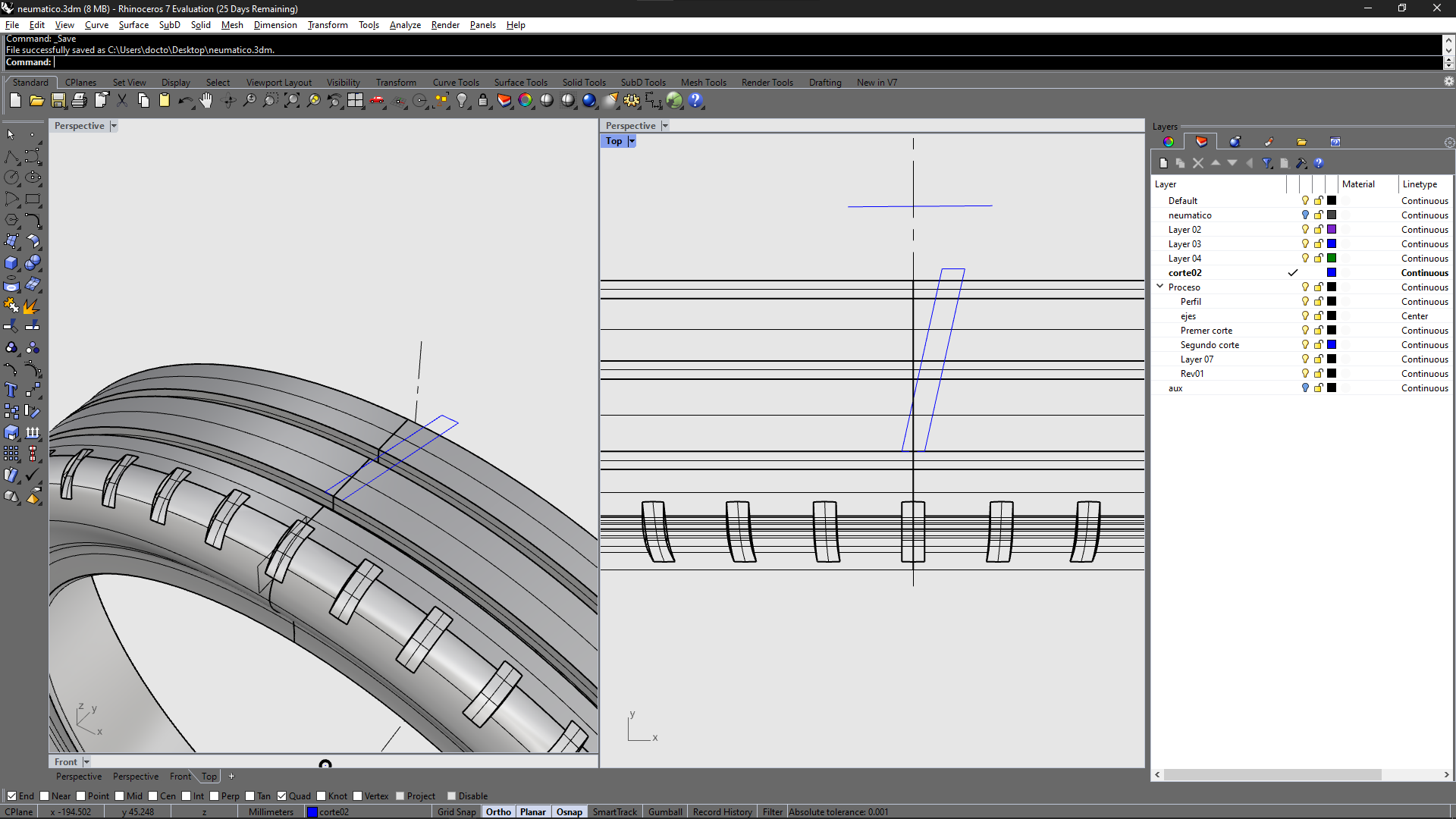Toggle visibility bulb for Layer 03
This screenshot has height=819, width=1456.
click(1305, 243)
